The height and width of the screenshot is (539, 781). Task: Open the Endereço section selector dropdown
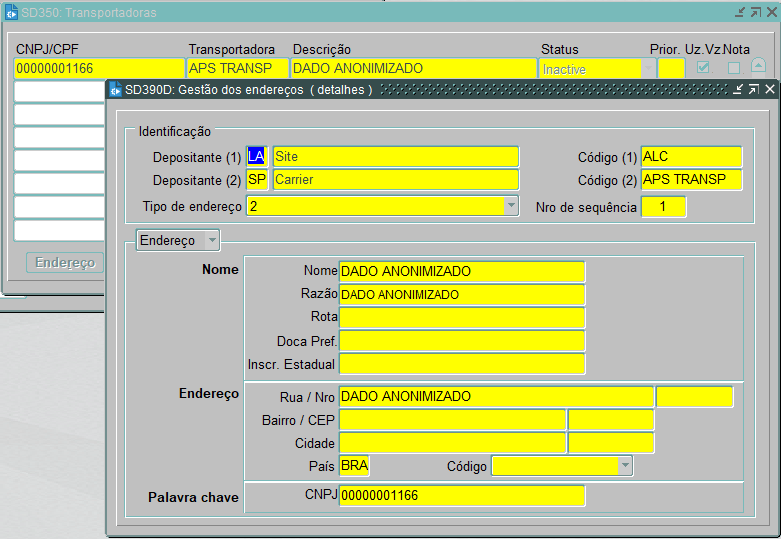tap(212, 240)
